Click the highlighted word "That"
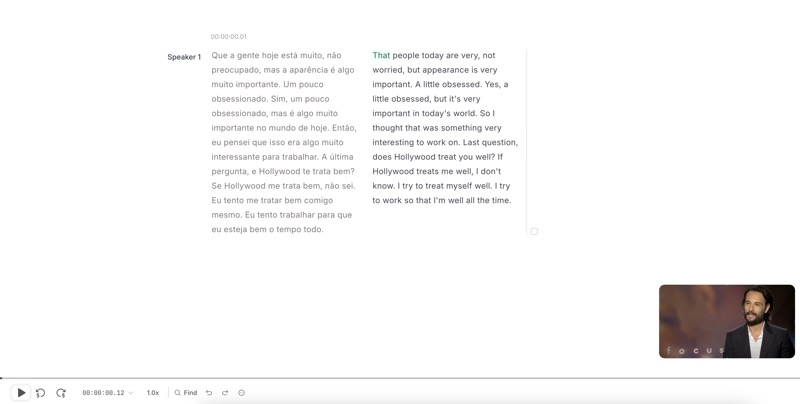800x404 pixels. tap(381, 56)
